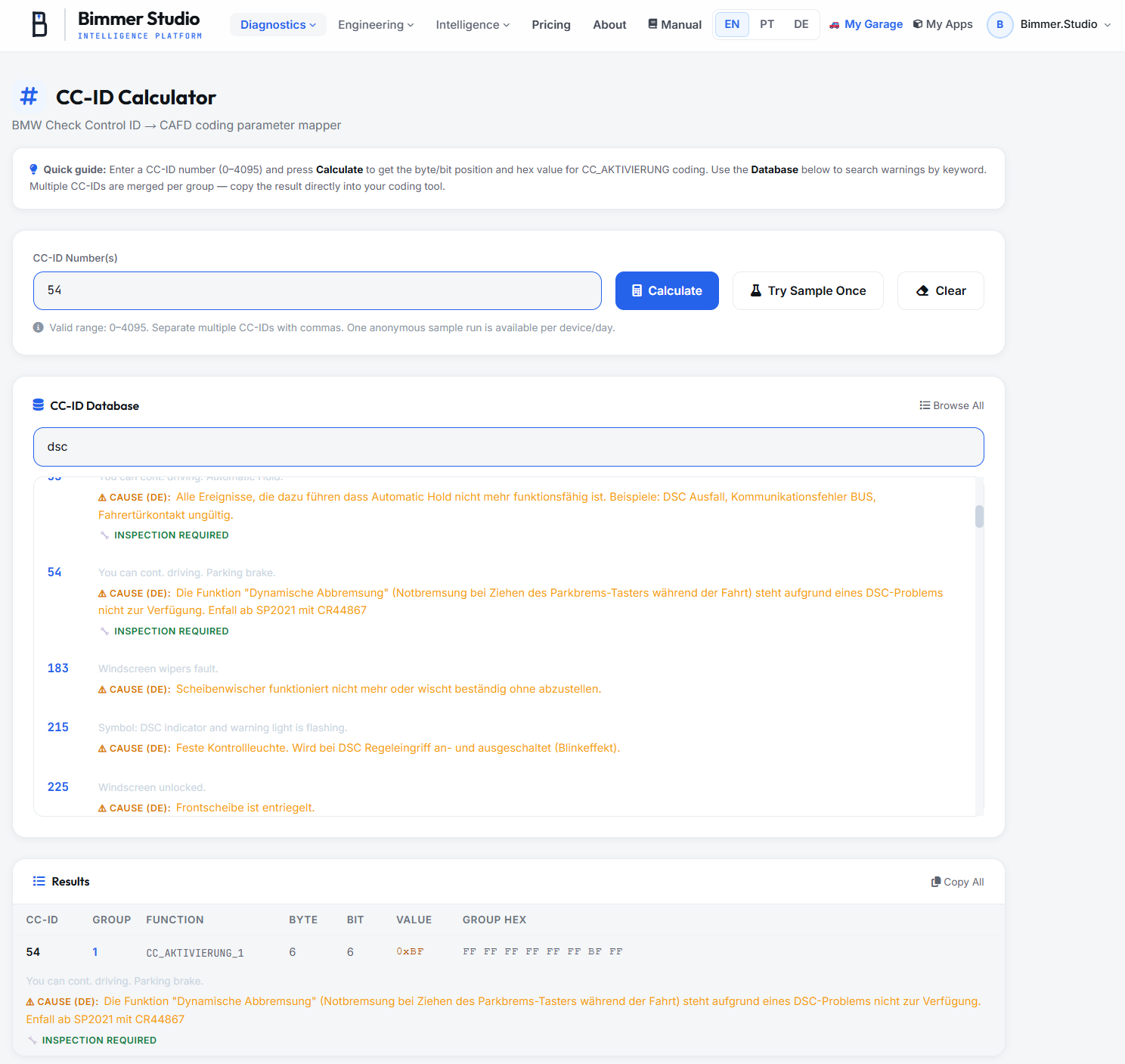Click the database list scrollbar thumb

tap(979, 516)
